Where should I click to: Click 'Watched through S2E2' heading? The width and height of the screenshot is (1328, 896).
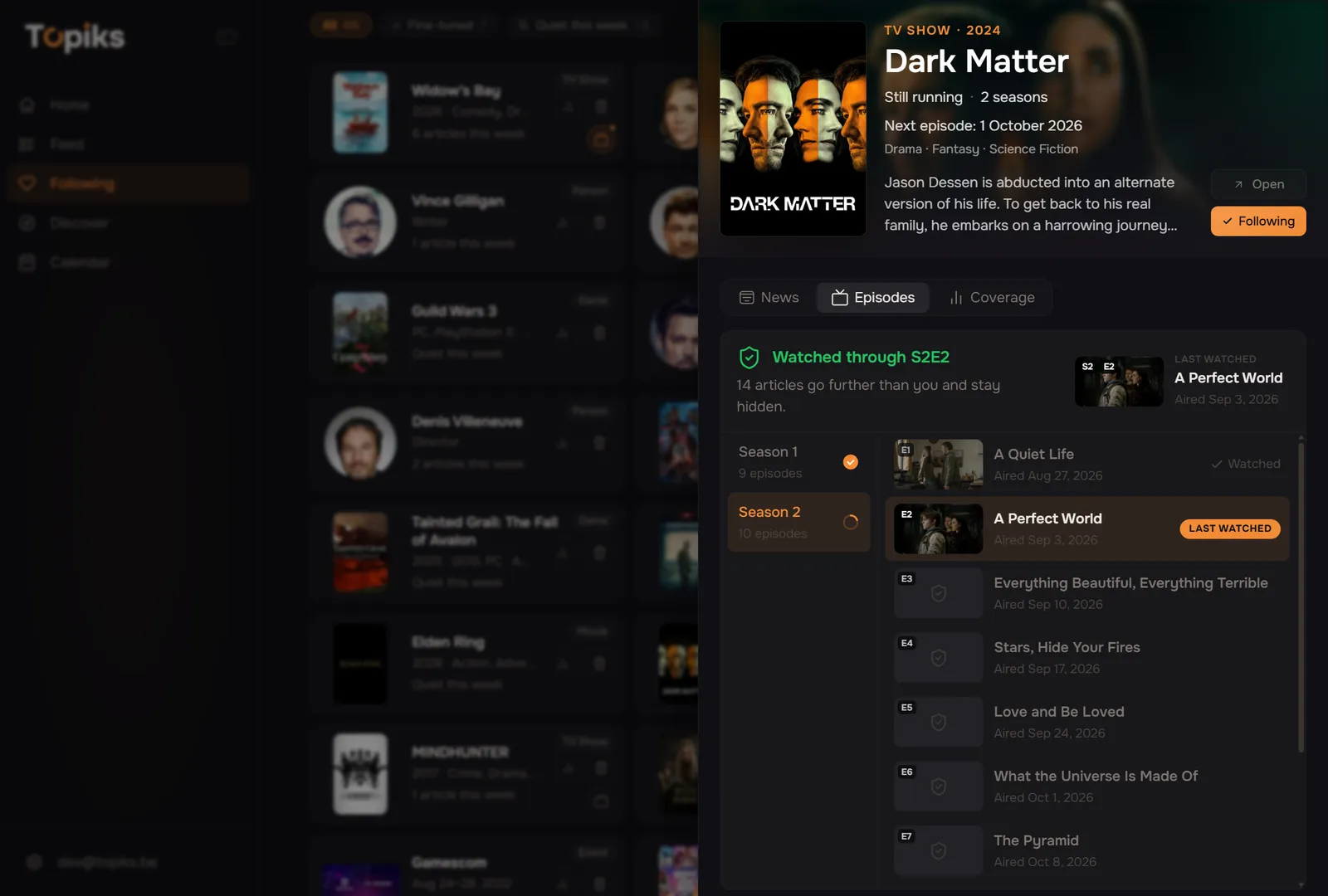pyautogui.click(x=861, y=358)
